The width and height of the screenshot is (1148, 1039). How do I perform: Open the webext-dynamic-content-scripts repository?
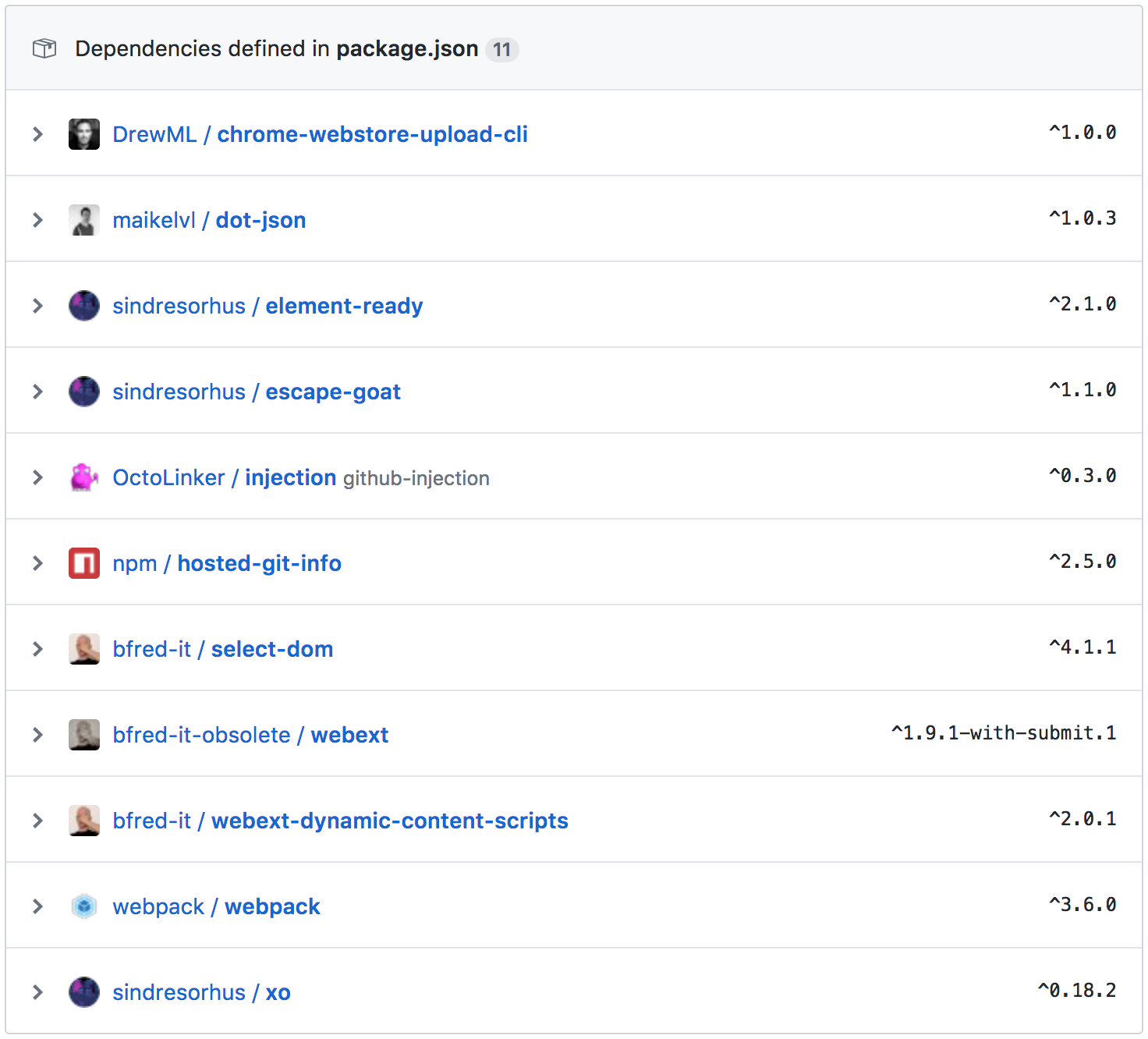[388, 820]
